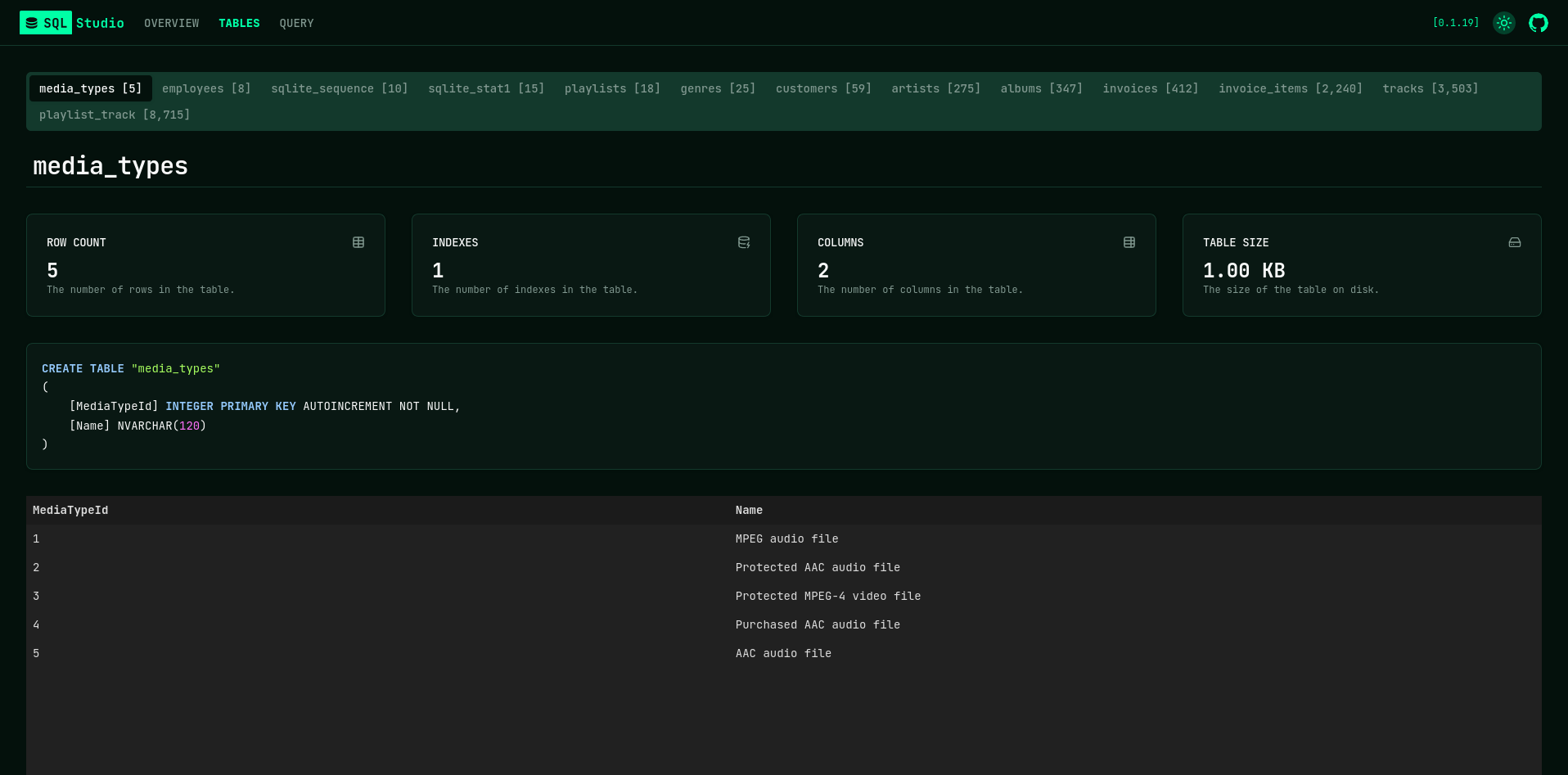Viewport: 1568px width, 775px height.
Task: Click the Table Size card disk icon
Action: click(x=1515, y=242)
